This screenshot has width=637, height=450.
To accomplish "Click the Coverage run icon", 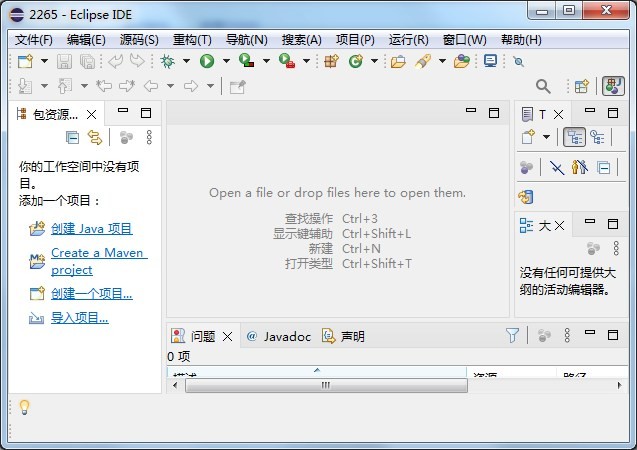I will pos(246,61).
